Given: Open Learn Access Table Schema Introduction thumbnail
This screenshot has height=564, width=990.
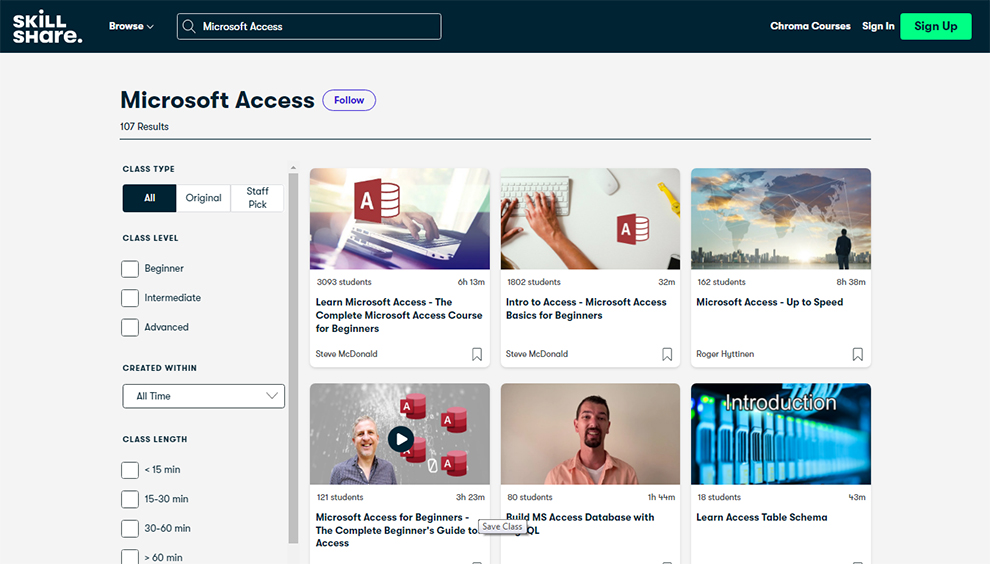Looking at the screenshot, I should coord(781,434).
